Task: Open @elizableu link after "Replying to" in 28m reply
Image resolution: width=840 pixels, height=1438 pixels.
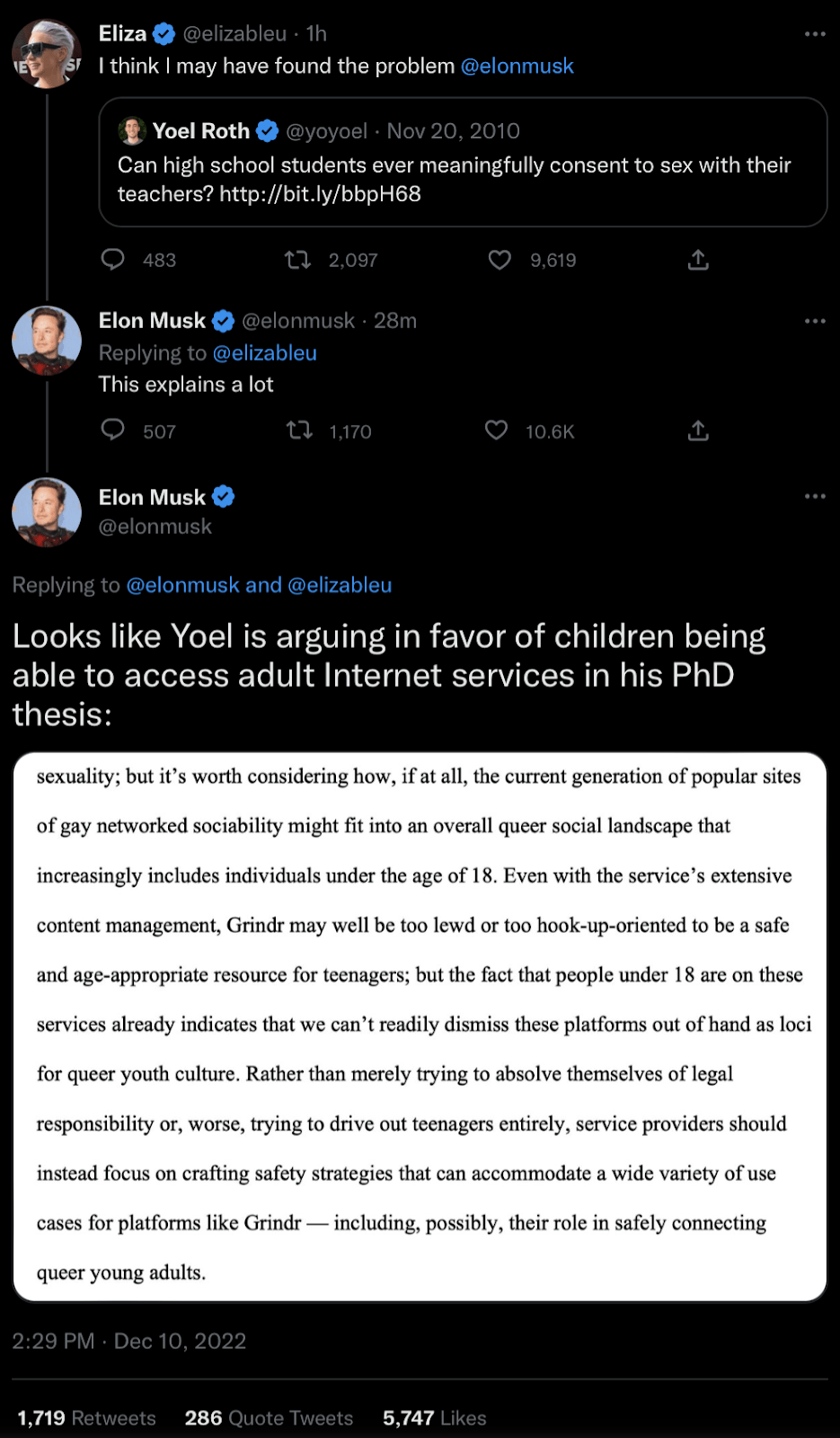Action: pos(265,353)
